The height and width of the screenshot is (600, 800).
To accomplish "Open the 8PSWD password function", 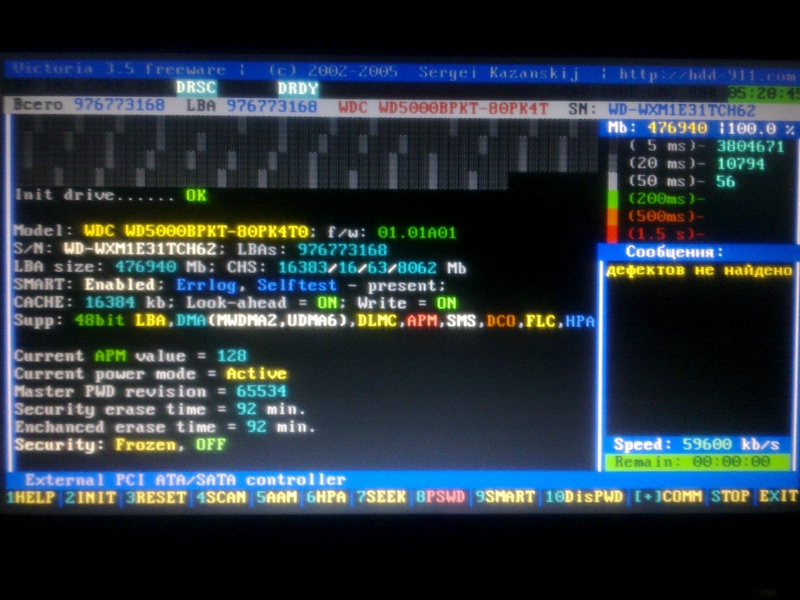I will 440,497.
